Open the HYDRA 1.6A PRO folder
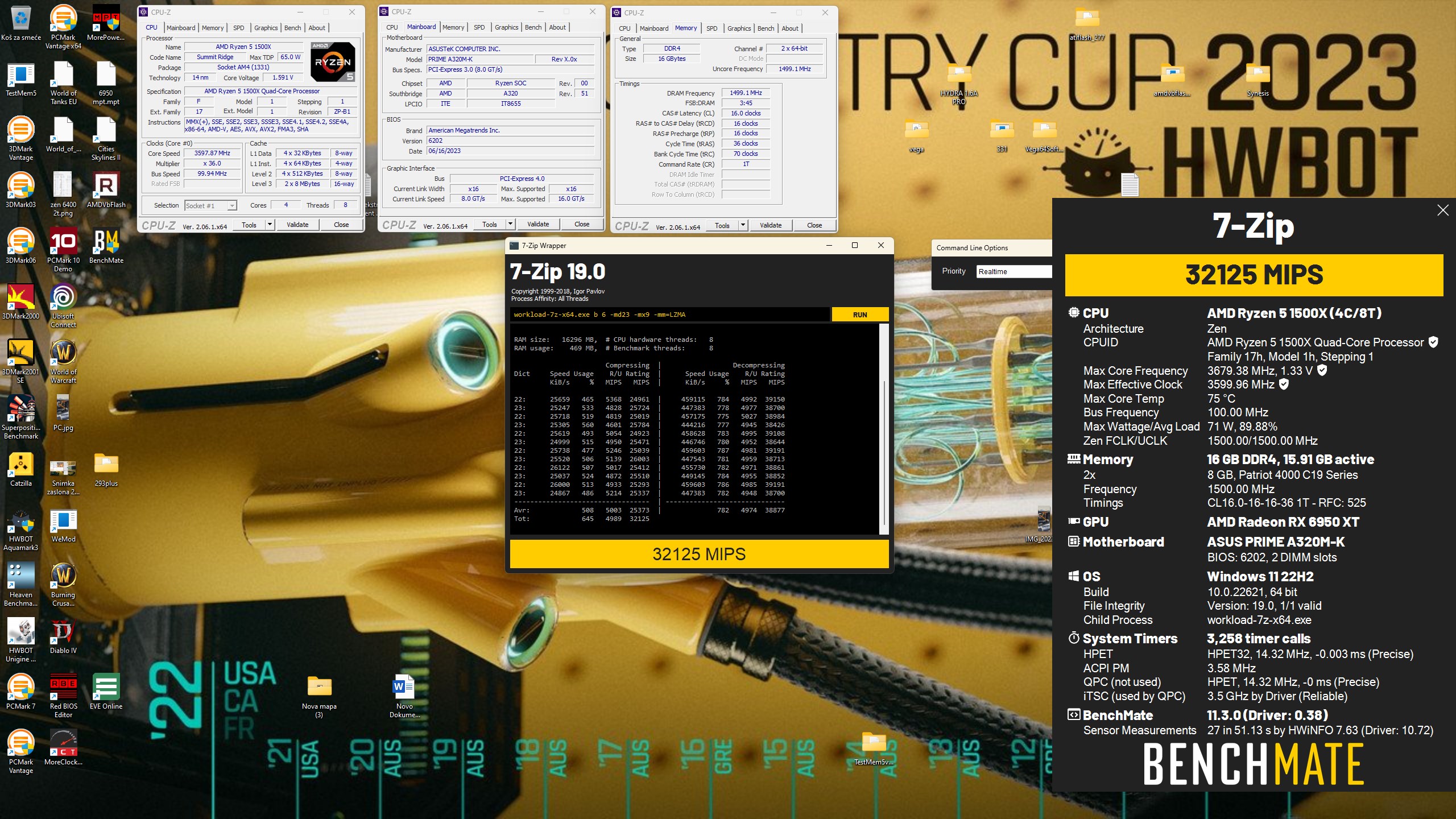 (959, 85)
